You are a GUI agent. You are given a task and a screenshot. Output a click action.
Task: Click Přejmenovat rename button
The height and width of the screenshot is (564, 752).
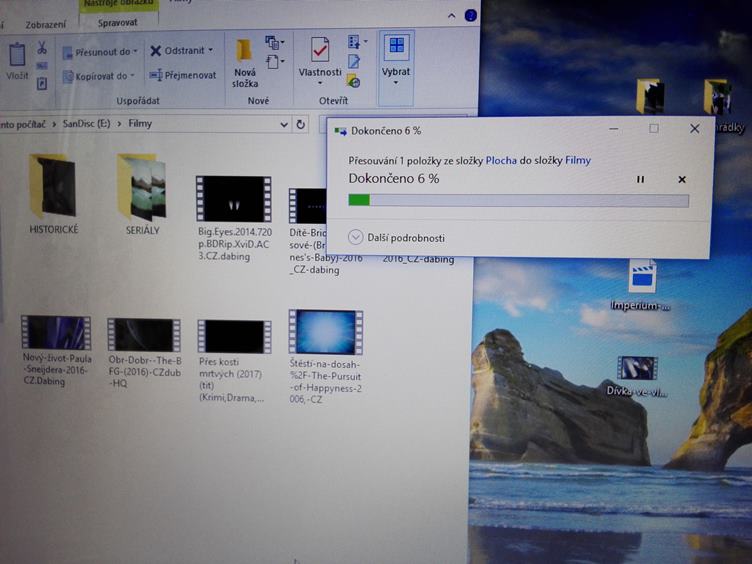[183, 75]
